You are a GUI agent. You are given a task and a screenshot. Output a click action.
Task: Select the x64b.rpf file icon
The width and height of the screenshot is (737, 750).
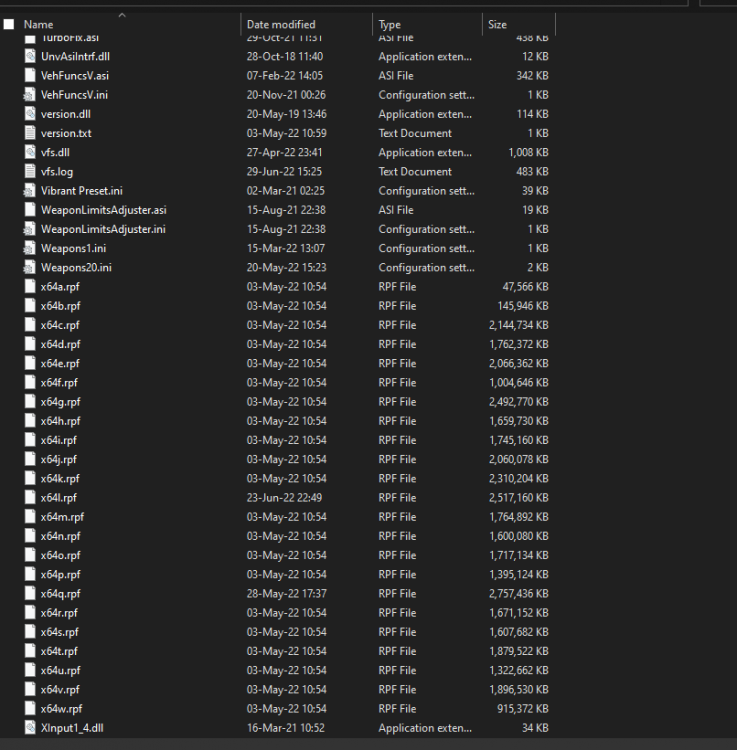30,306
